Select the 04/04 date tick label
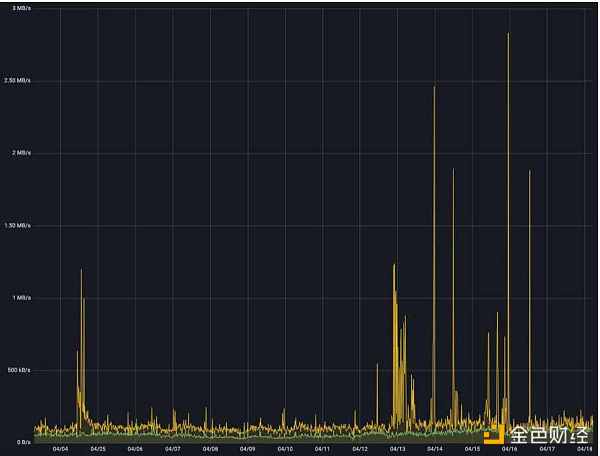This screenshot has height=456, width=600. (61, 449)
